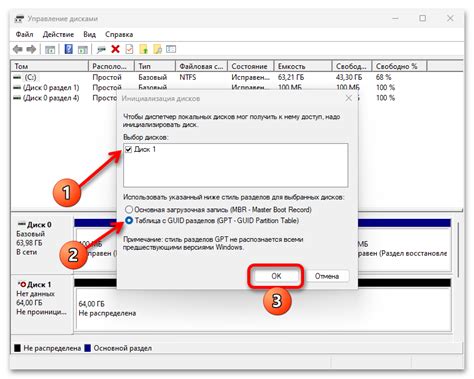Open the Справка menu

click(x=119, y=34)
